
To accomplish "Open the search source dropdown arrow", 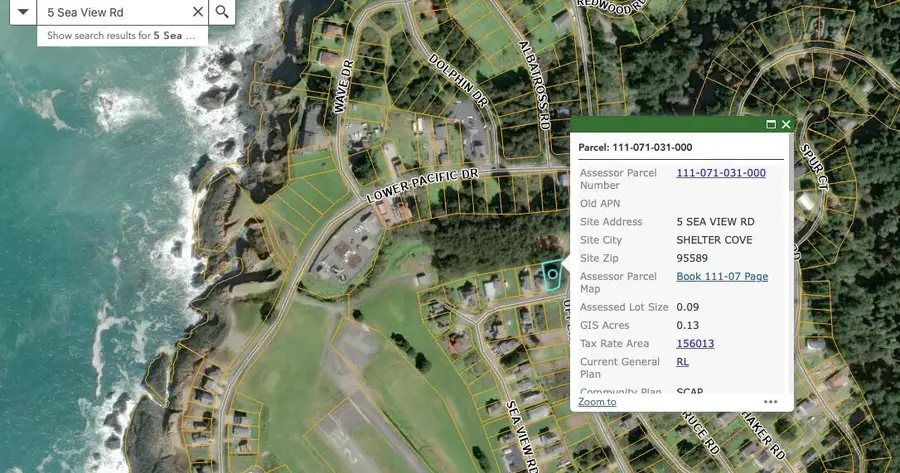I will pos(23,12).
